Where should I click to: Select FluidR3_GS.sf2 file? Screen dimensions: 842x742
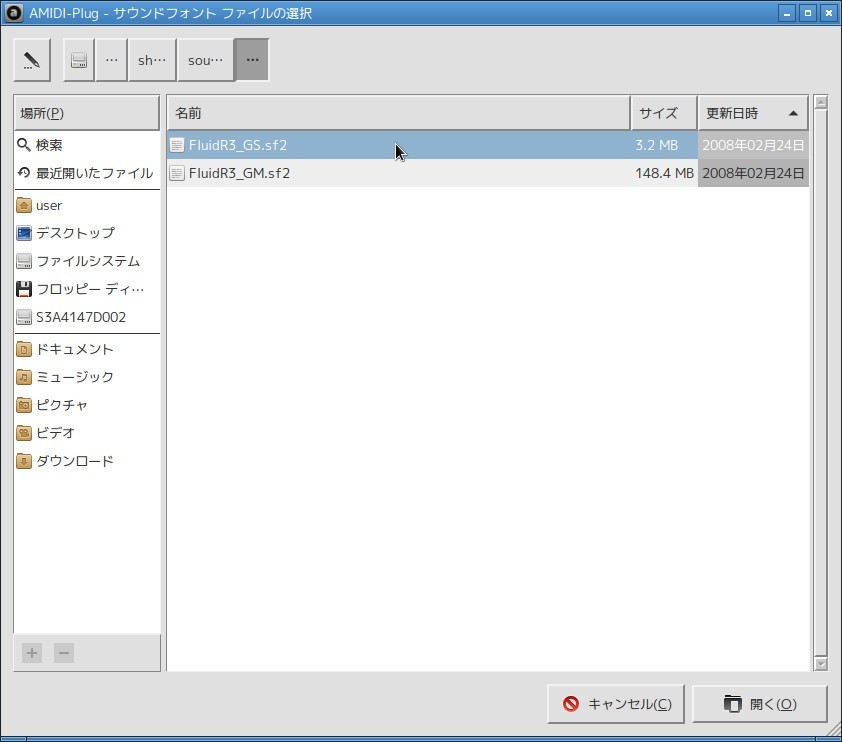click(488, 145)
